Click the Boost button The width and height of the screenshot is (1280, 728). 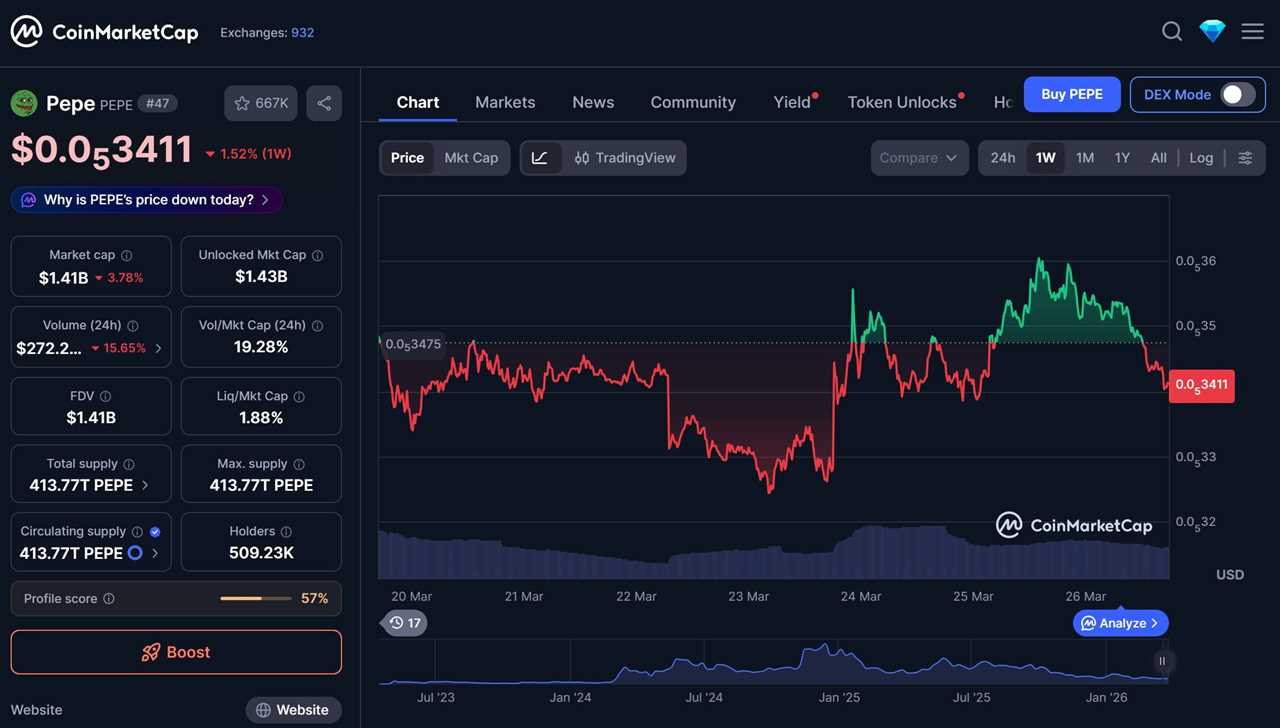(x=176, y=652)
